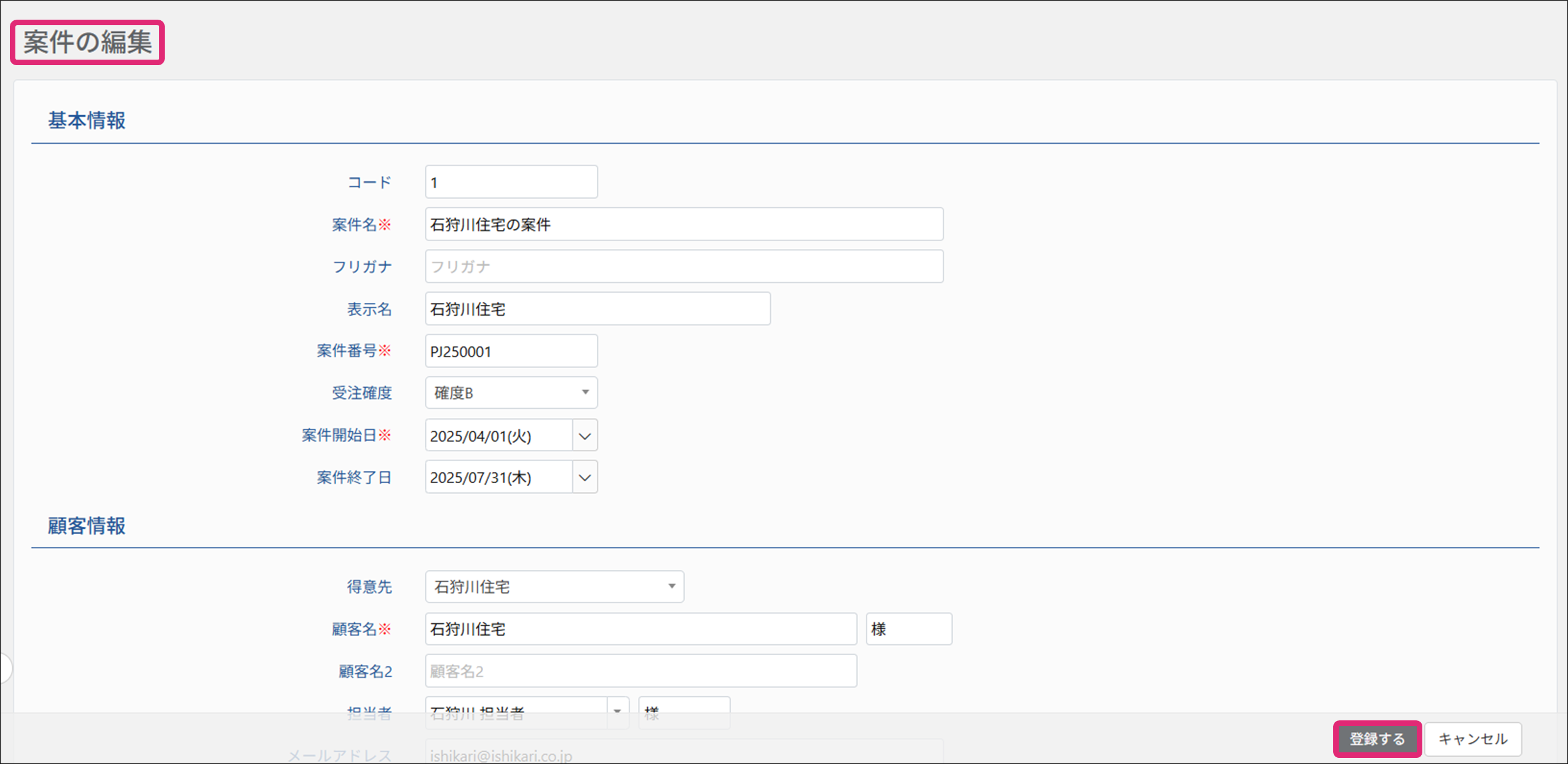Open the 案件開始日 calendar chevron
The image size is (1568, 764).
pyautogui.click(x=585, y=436)
